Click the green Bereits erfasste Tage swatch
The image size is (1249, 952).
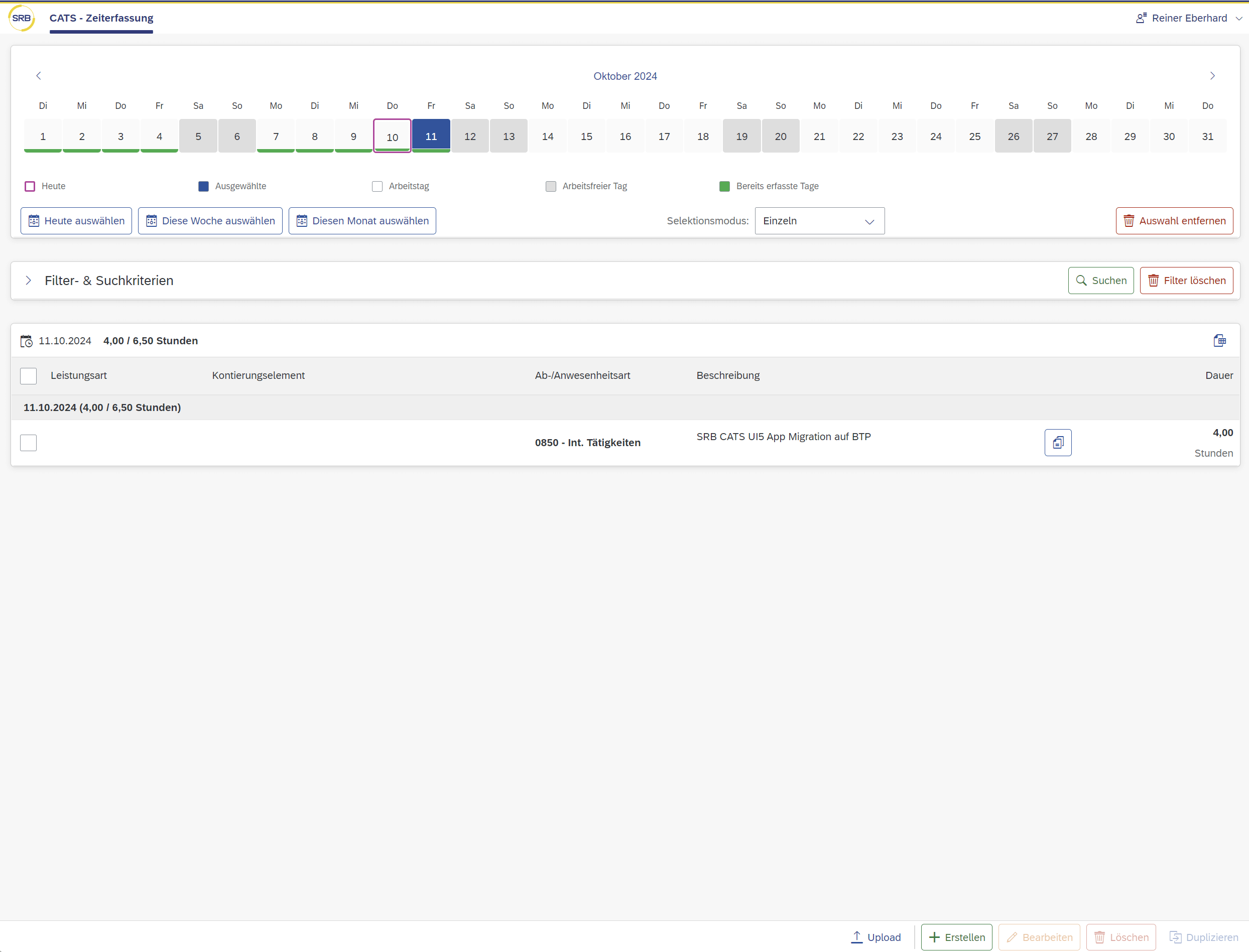pos(724,186)
